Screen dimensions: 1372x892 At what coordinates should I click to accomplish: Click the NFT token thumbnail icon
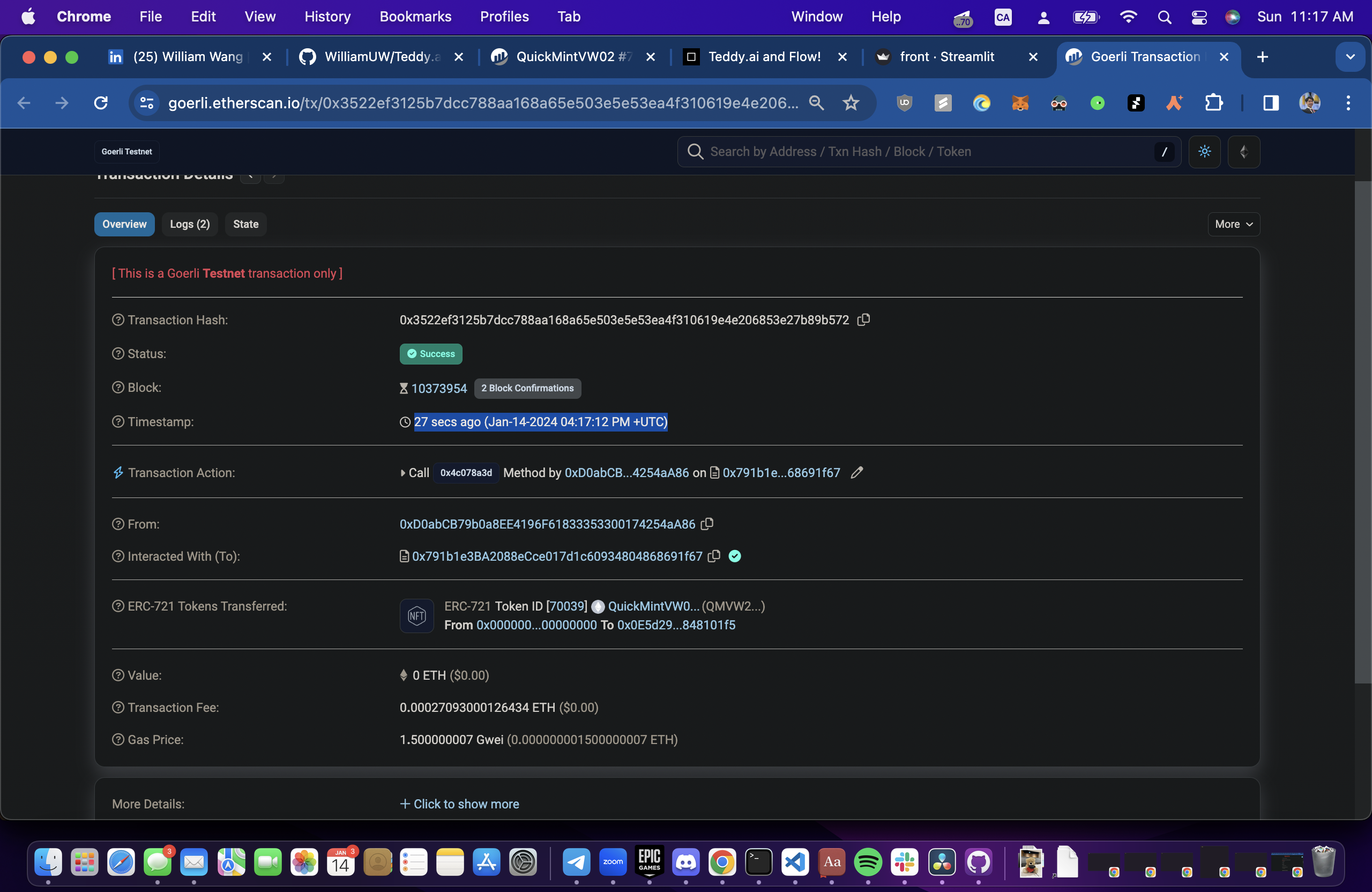pyautogui.click(x=416, y=615)
